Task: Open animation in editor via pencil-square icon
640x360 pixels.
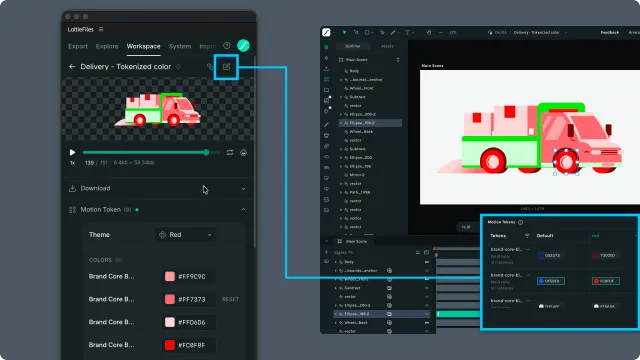Action: pos(226,67)
